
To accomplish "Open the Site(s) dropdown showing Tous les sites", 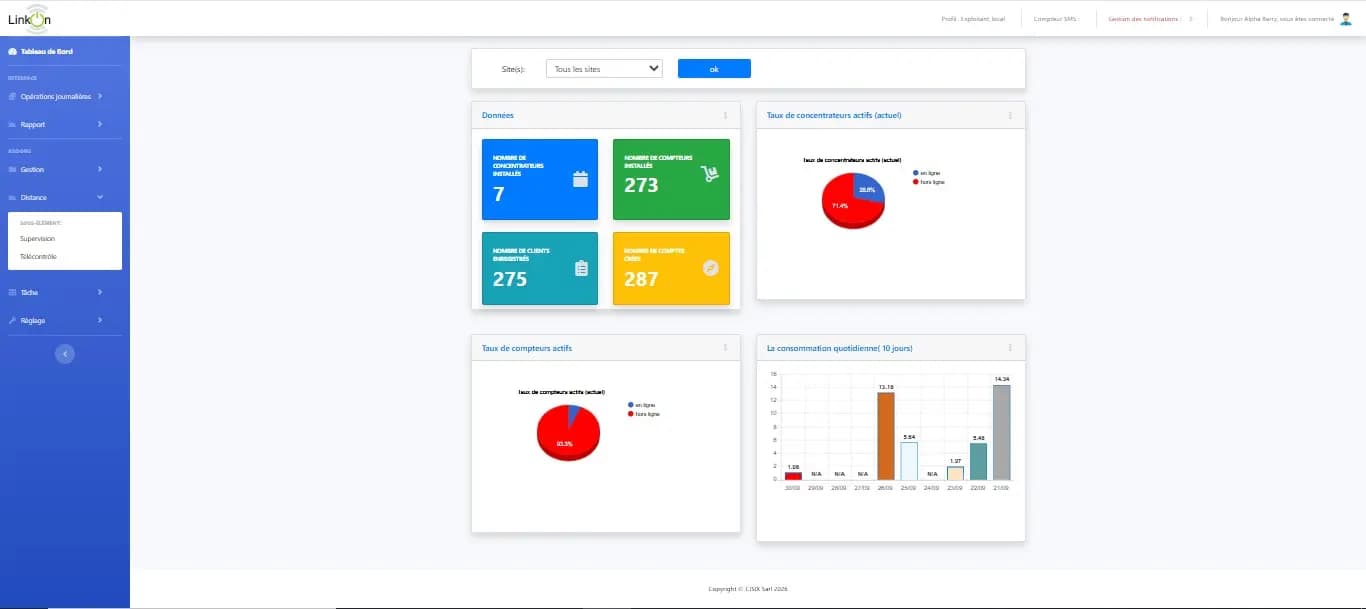I will click(604, 68).
